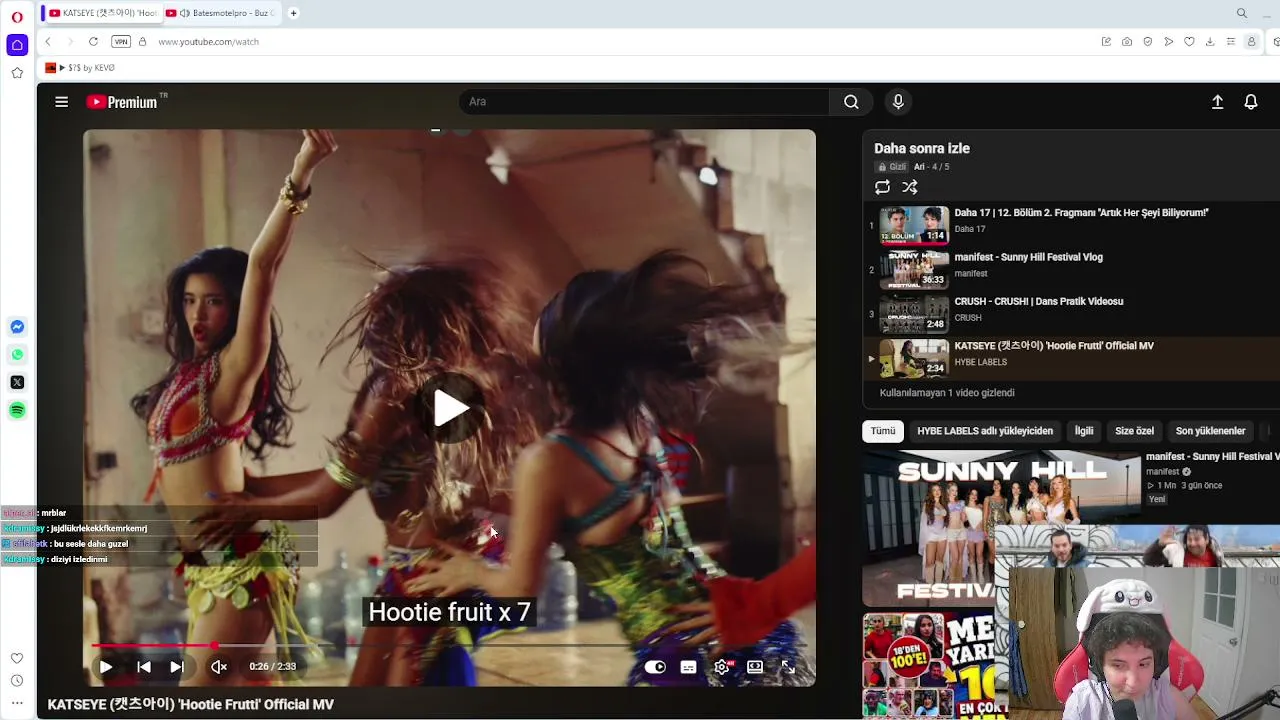The width and height of the screenshot is (1280, 720).
Task: Open the player settings gear
Action: tap(722, 667)
